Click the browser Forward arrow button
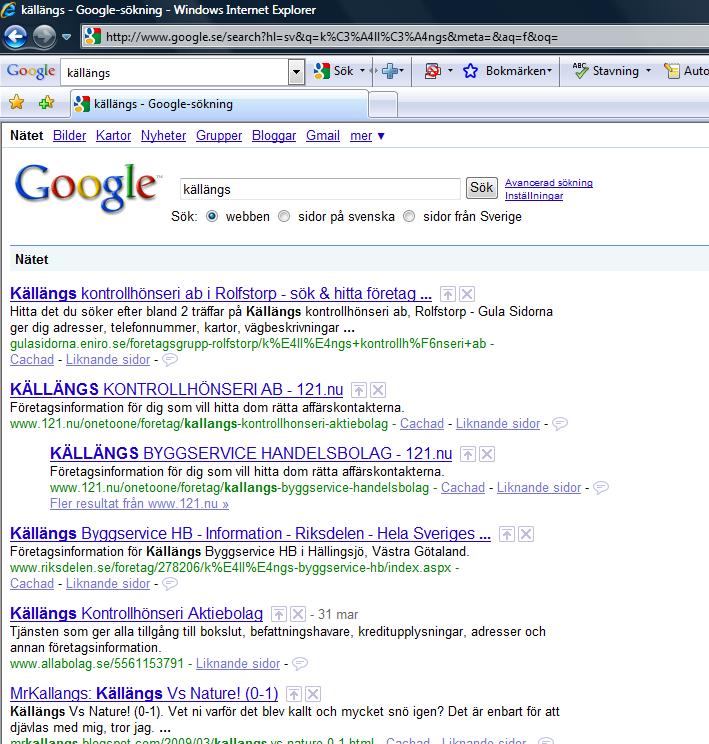 (44, 36)
